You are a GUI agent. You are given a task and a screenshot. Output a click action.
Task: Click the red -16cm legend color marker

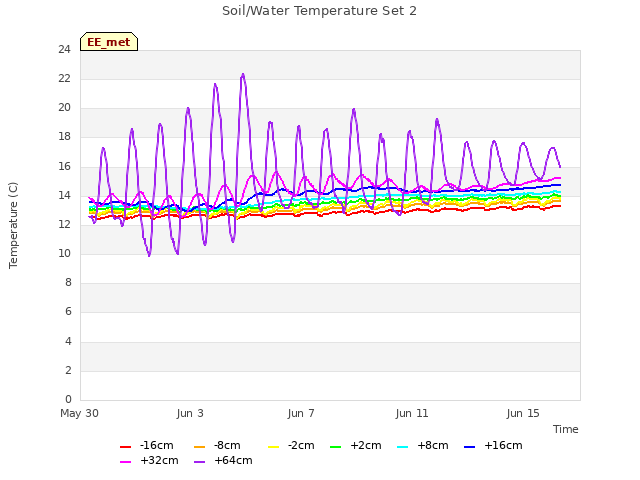click(x=126, y=447)
